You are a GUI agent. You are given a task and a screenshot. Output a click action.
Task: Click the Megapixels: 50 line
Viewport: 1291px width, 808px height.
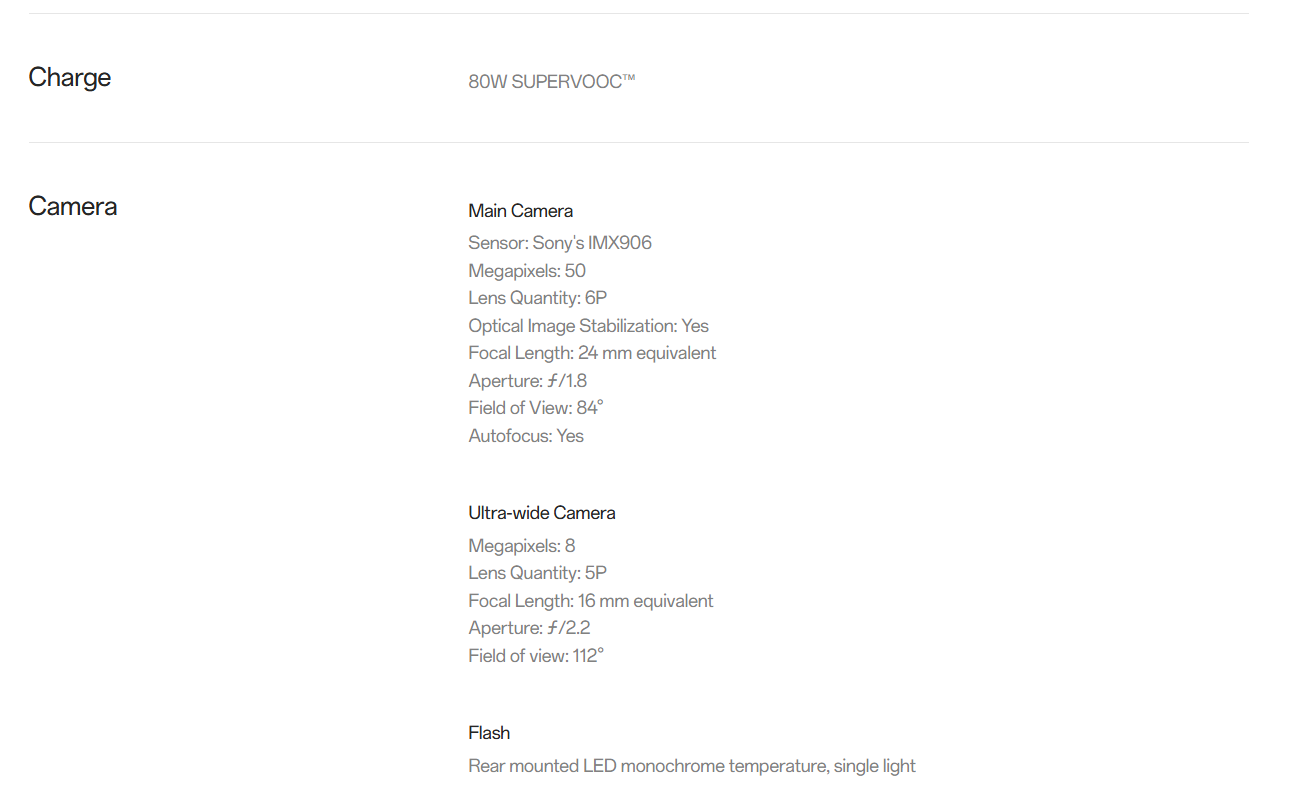(526, 271)
